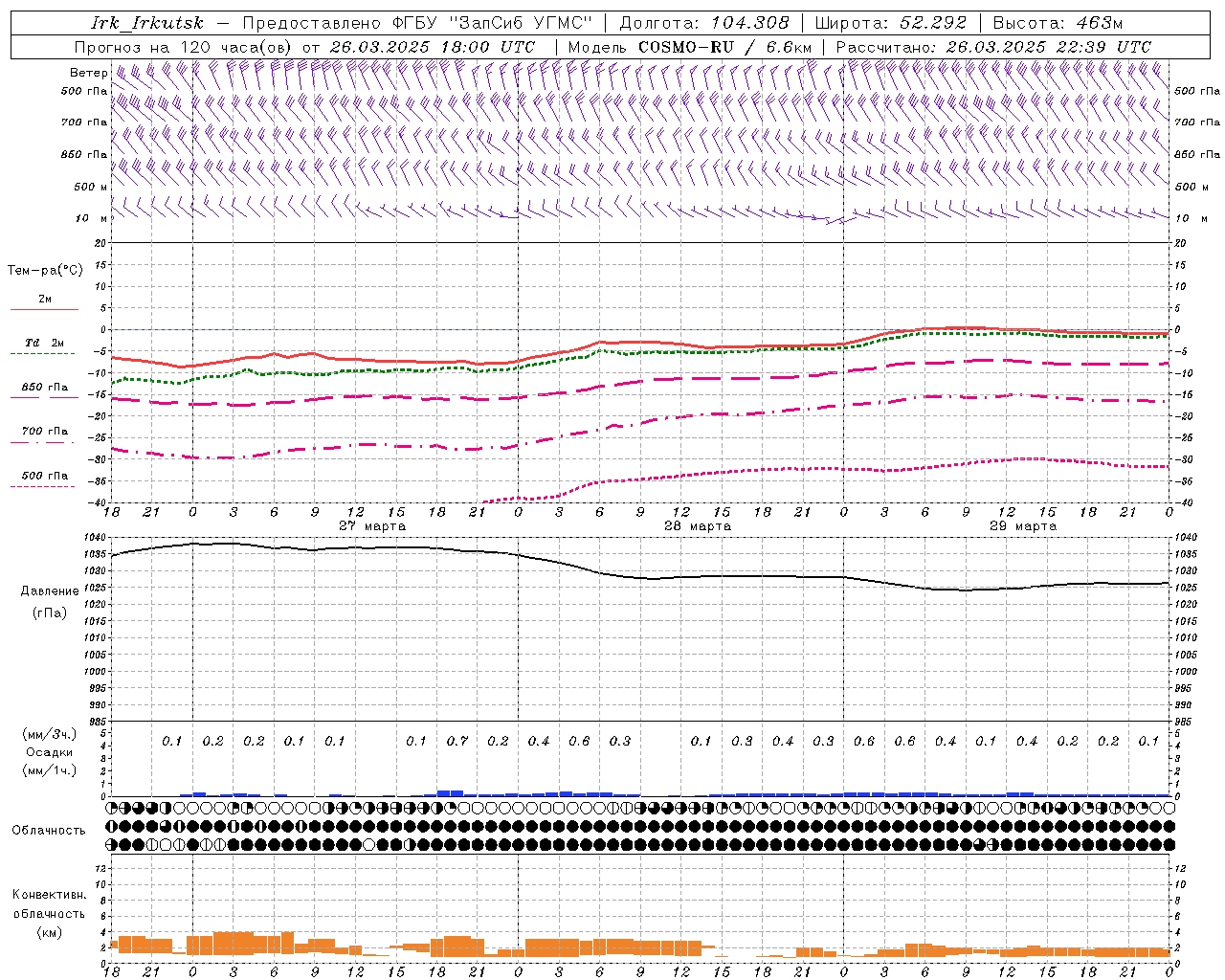Viewport: 1225px width, 980px height.
Task: Click the '500 м' wind level label on left
Action: click(x=91, y=187)
